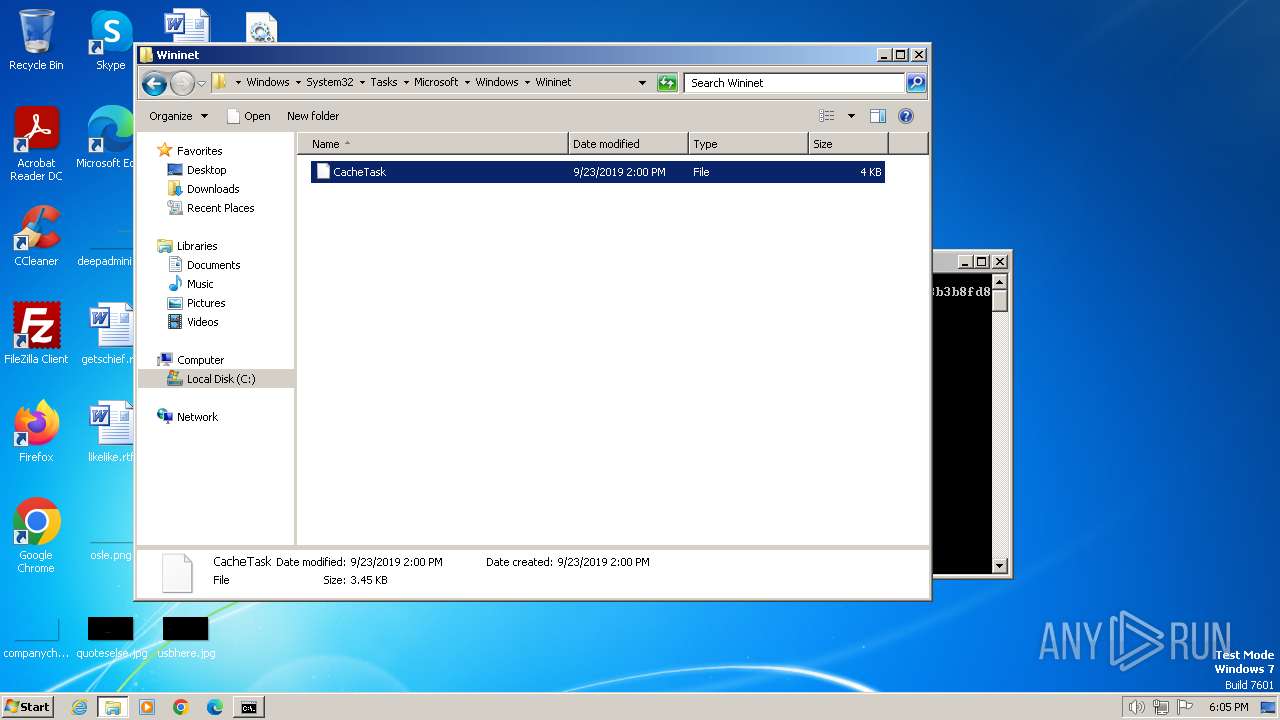Click console window scrollbar down arrow
This screenshot has height=720, width=1280.
point(999,566)
